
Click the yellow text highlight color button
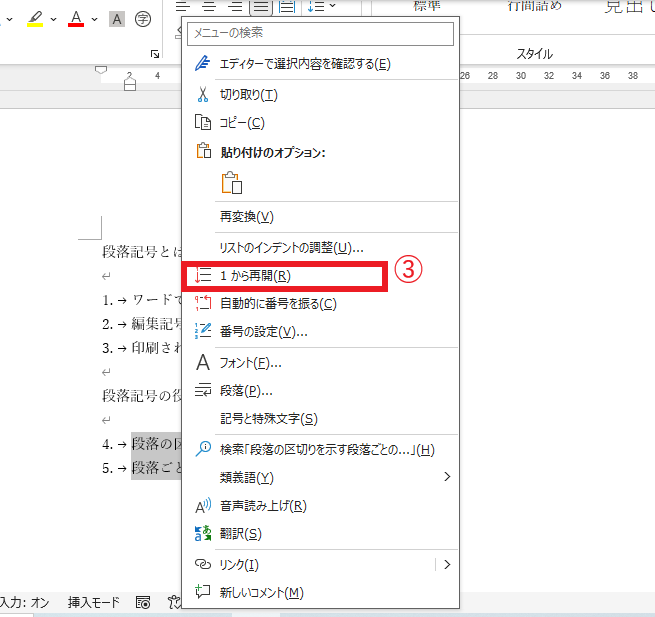click(35, 19)
